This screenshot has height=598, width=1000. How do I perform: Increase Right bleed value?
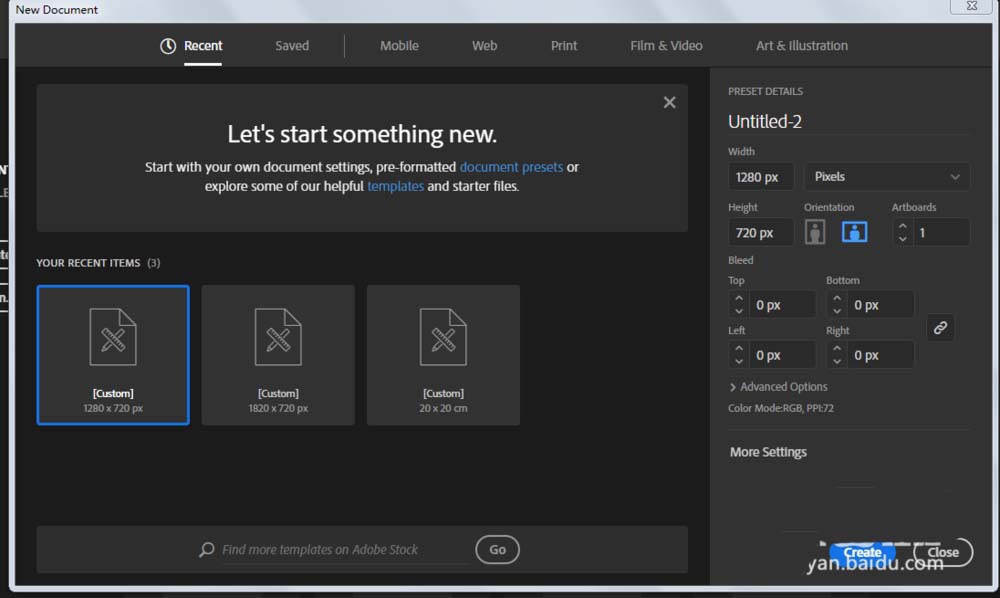pyautogui.click(x=837, y=349)
